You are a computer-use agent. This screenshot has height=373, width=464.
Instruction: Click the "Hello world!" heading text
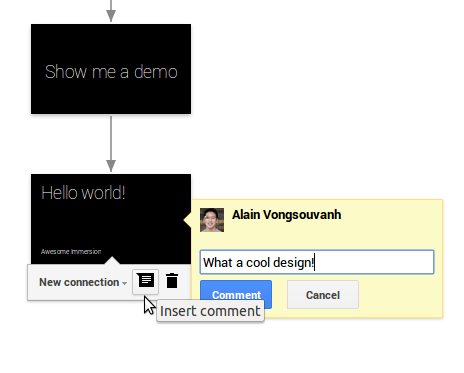coord(83,193)
